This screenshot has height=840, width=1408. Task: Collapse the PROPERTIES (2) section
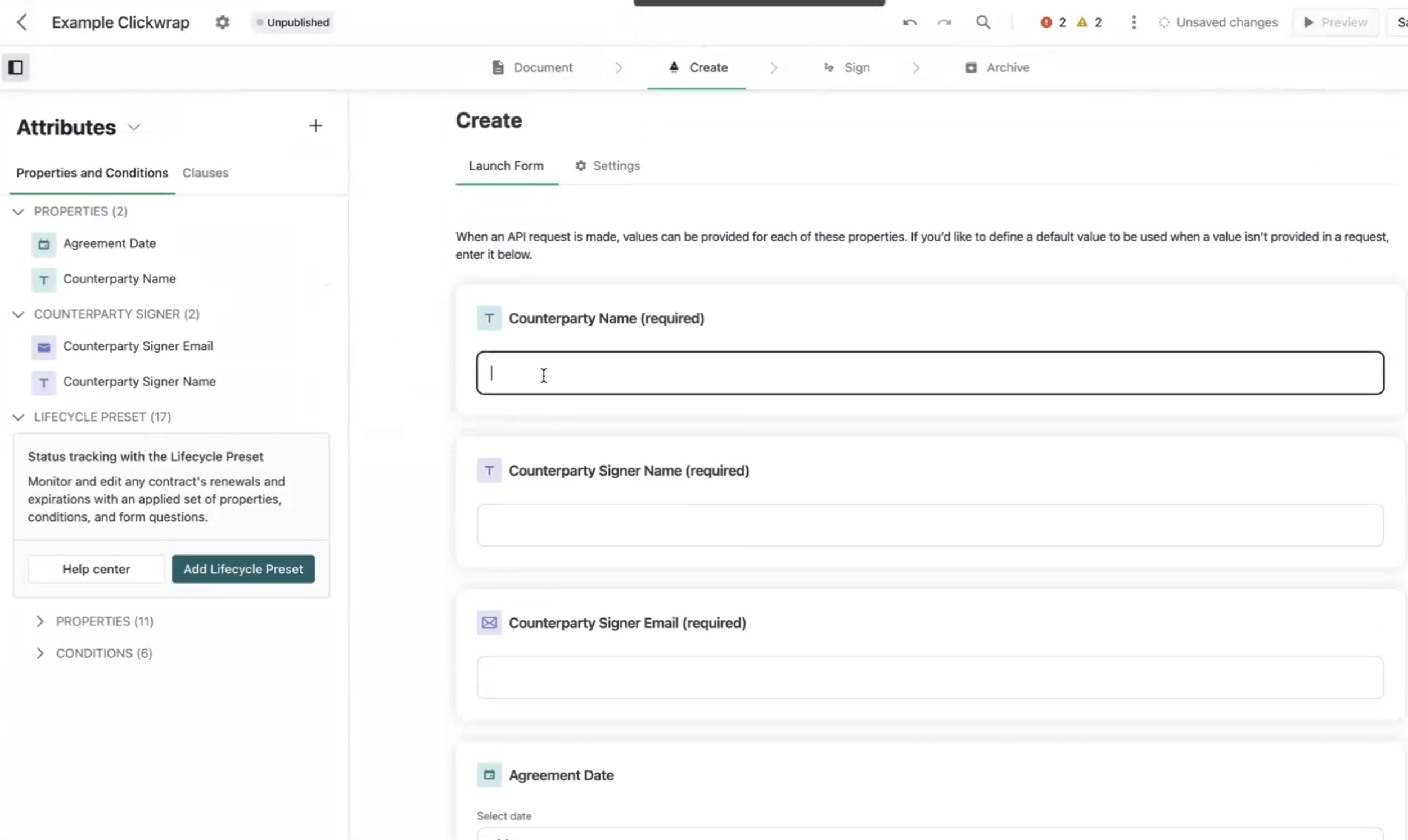[x=18, y=212]
